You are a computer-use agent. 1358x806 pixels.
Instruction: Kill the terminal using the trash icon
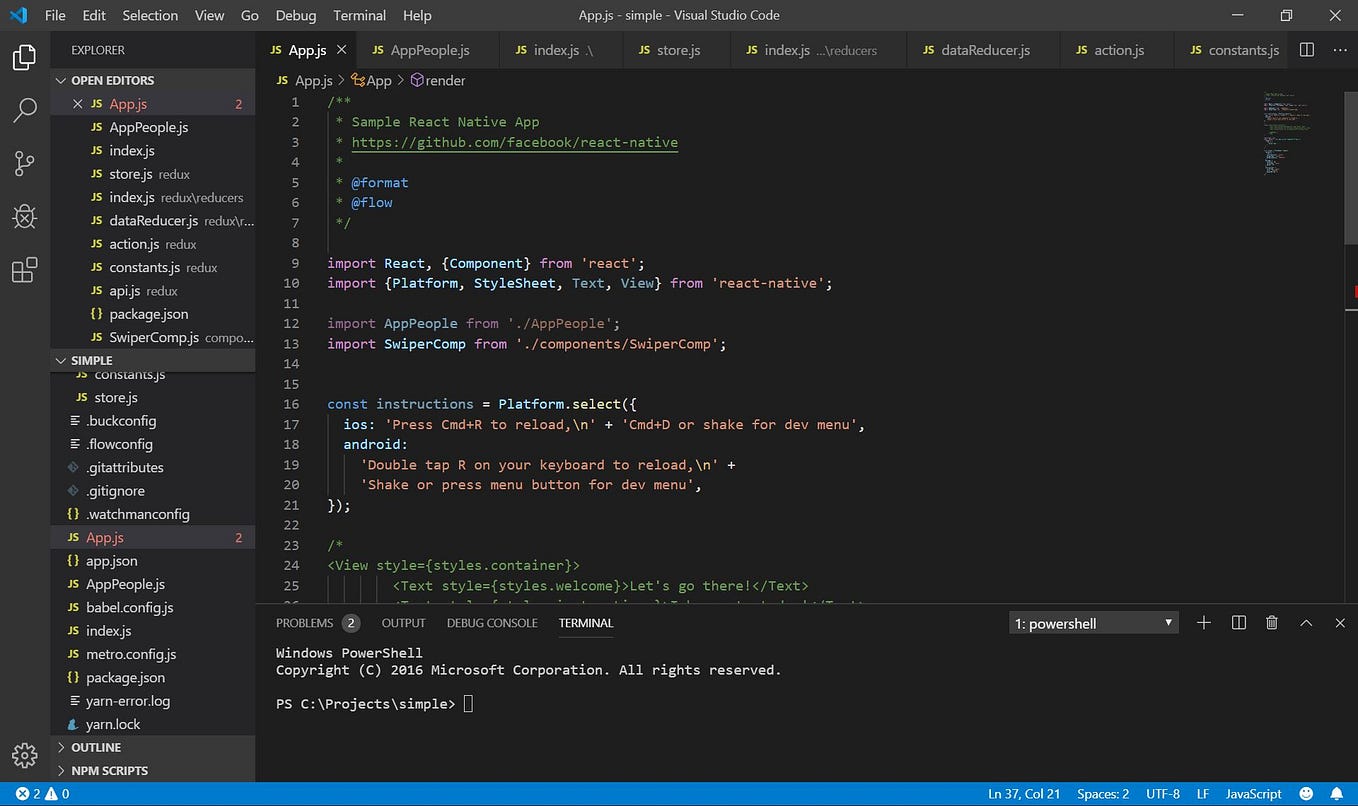coord(1271,622)
